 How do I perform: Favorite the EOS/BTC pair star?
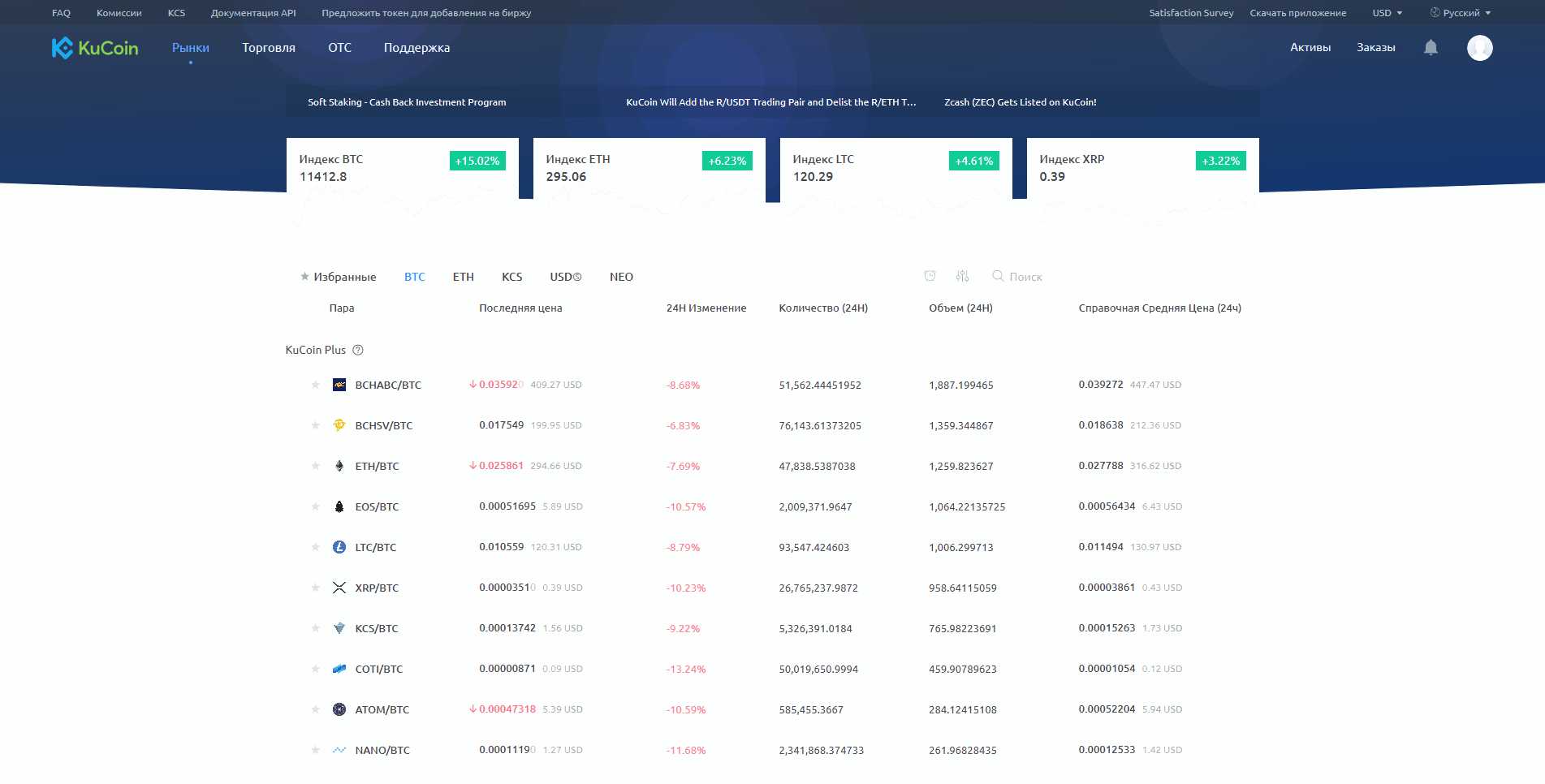click(315, 506)
